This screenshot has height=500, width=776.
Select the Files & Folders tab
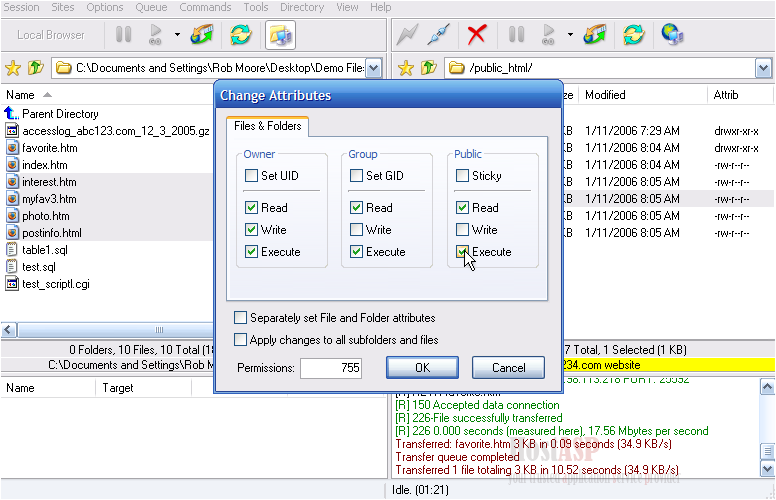click(268, 126)
